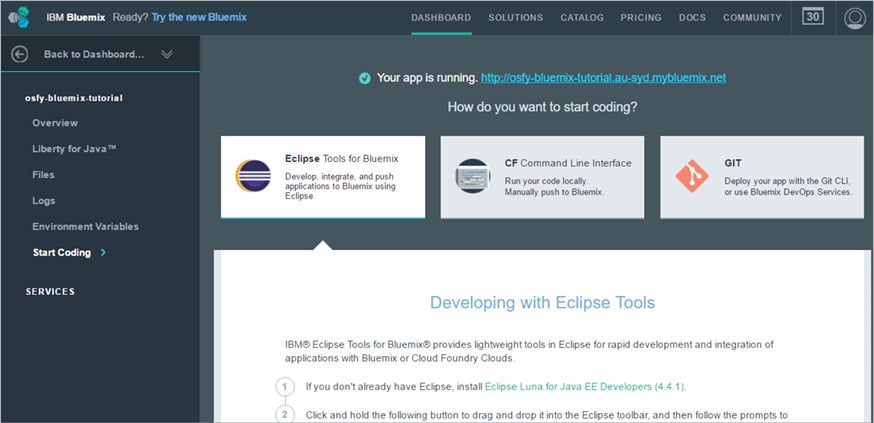This screenshot has width=874, height=423.
Task: Click the back arrow circle icon
Action: pyautogui.click(x=20, y=54)
